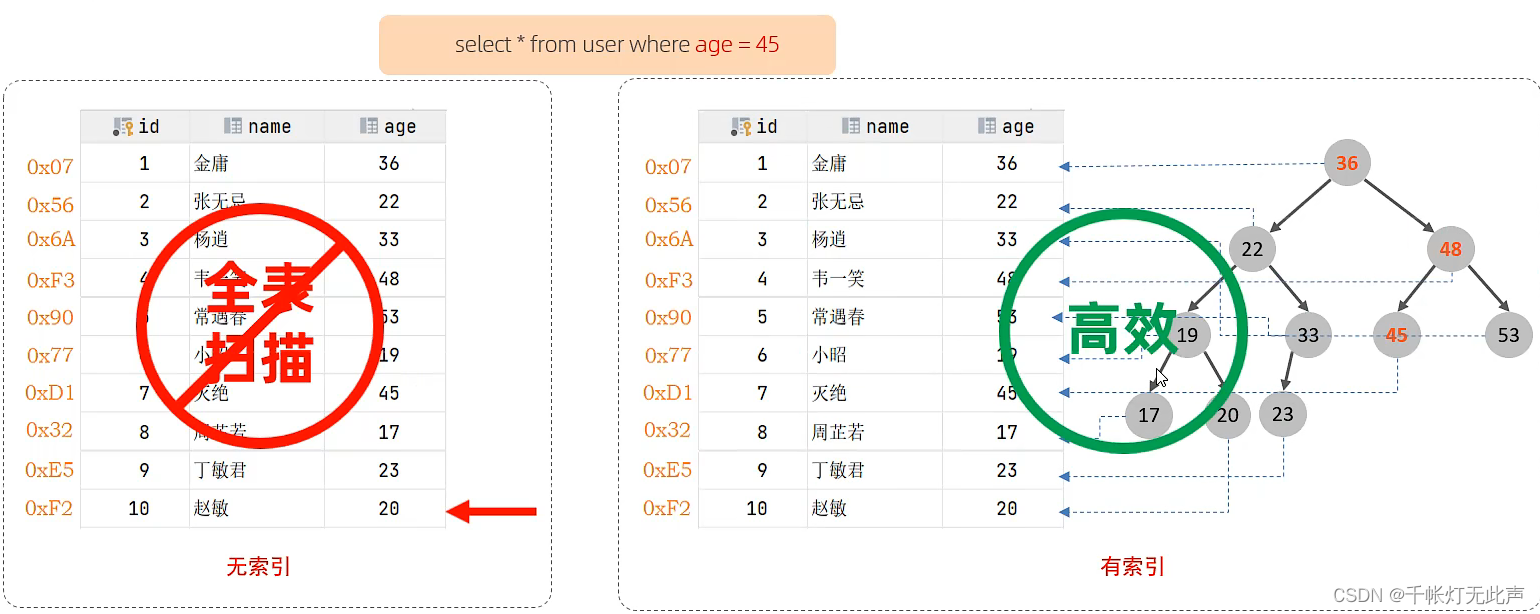Select id cell 6 in 有索引 table
Image resolution: width=1540 pixels, height=614 pixels.
click(x=753, y=355)
